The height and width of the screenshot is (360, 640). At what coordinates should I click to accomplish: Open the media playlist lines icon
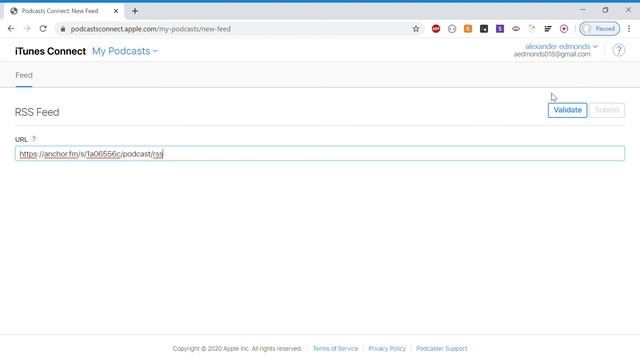[x=548, y=29]
